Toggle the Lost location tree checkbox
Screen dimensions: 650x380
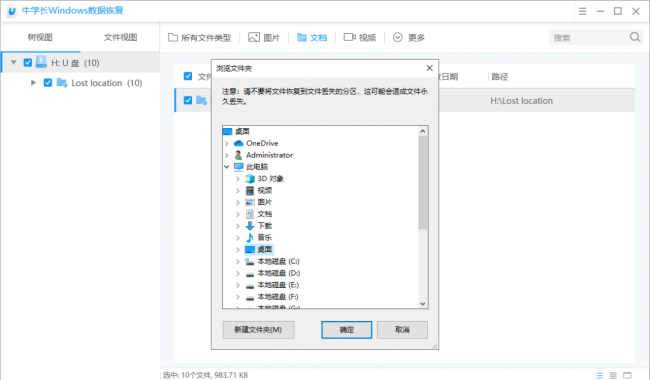(x=48, y=82)
